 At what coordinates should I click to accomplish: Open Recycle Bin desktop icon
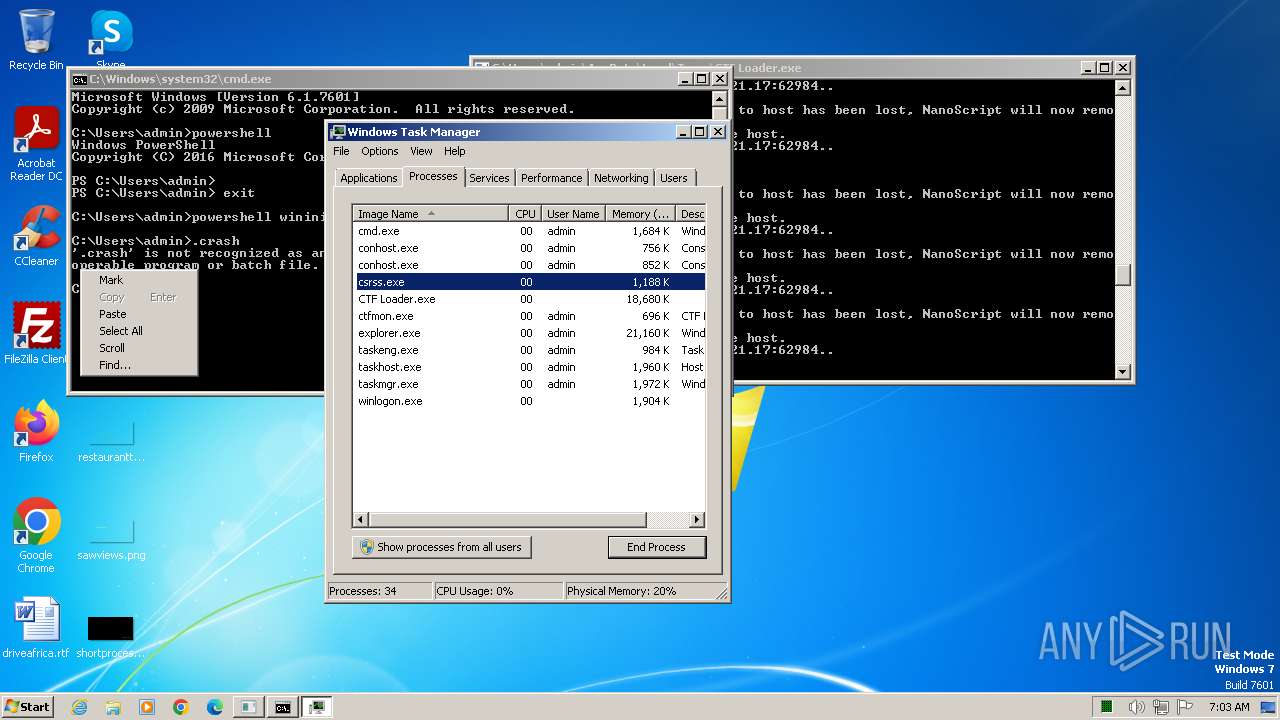(x=36, y=40)
